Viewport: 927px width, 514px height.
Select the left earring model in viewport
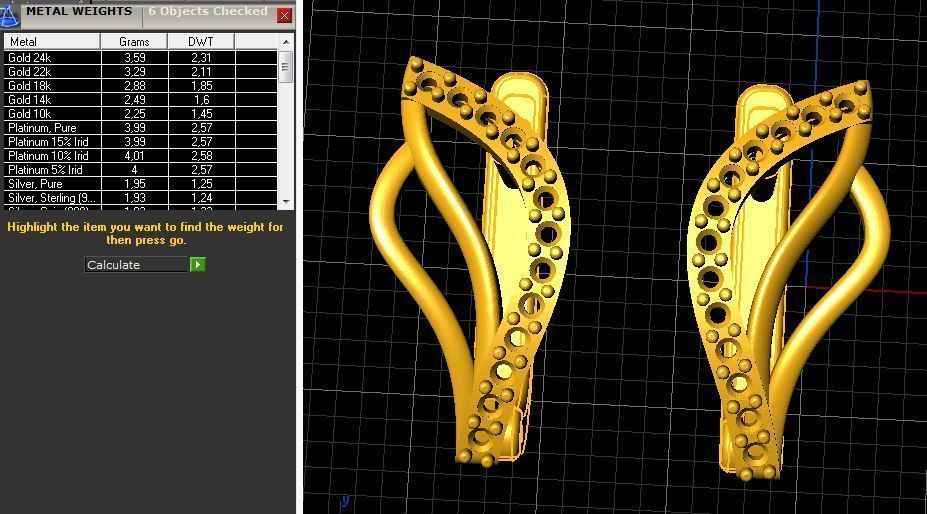(470, 260)
